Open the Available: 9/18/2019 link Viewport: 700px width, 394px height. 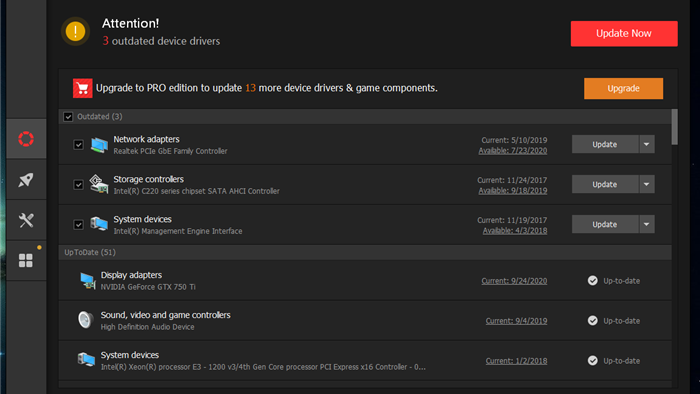[512, 191]
